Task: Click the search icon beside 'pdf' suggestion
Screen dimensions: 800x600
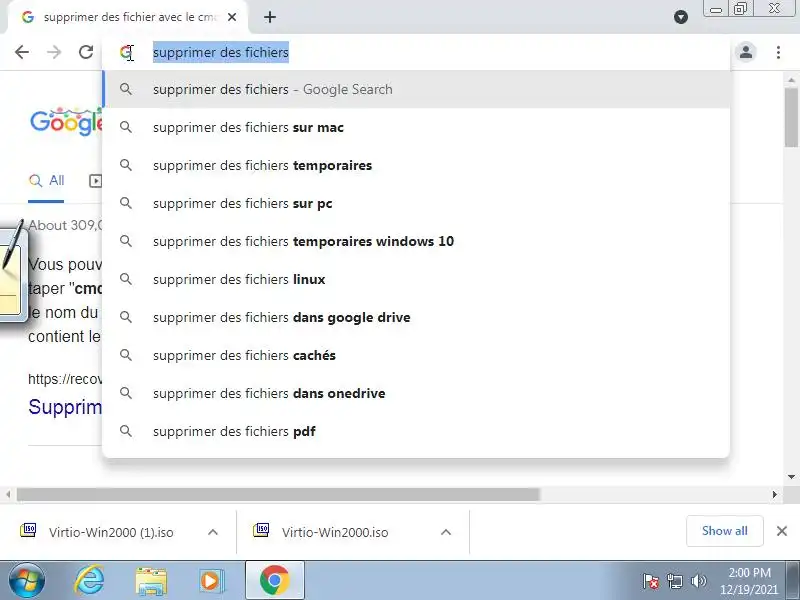Action: pyautogui.click(x=126, y=431)
